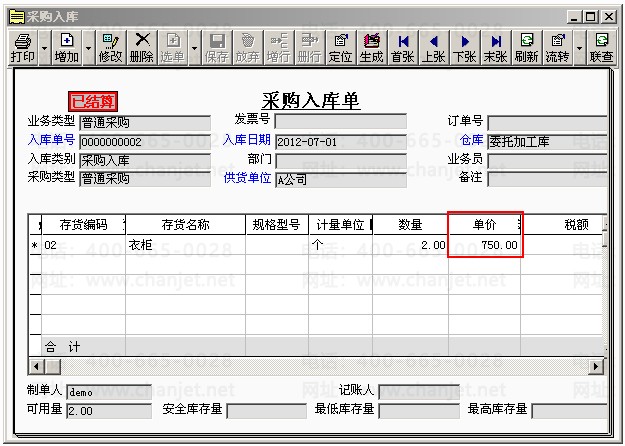The image size is (625, 446).
Task: Click the 删行 delete row icon
Action: [310, 47]
